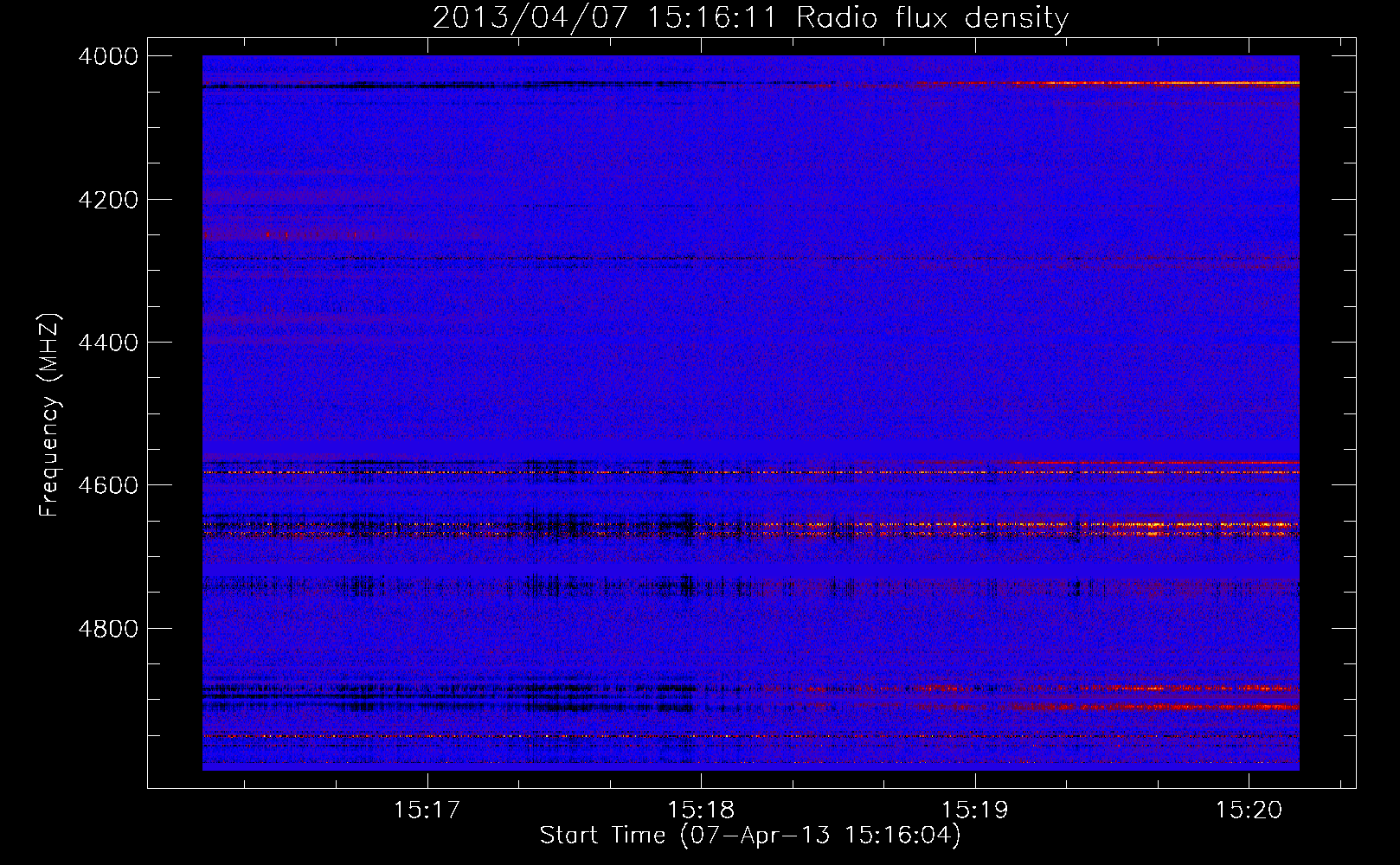Click the 'Frequency (MHZ)' y-axis label
This screenshot has height=865, width=1400.
pyautogui.click(x=49, y=415)
